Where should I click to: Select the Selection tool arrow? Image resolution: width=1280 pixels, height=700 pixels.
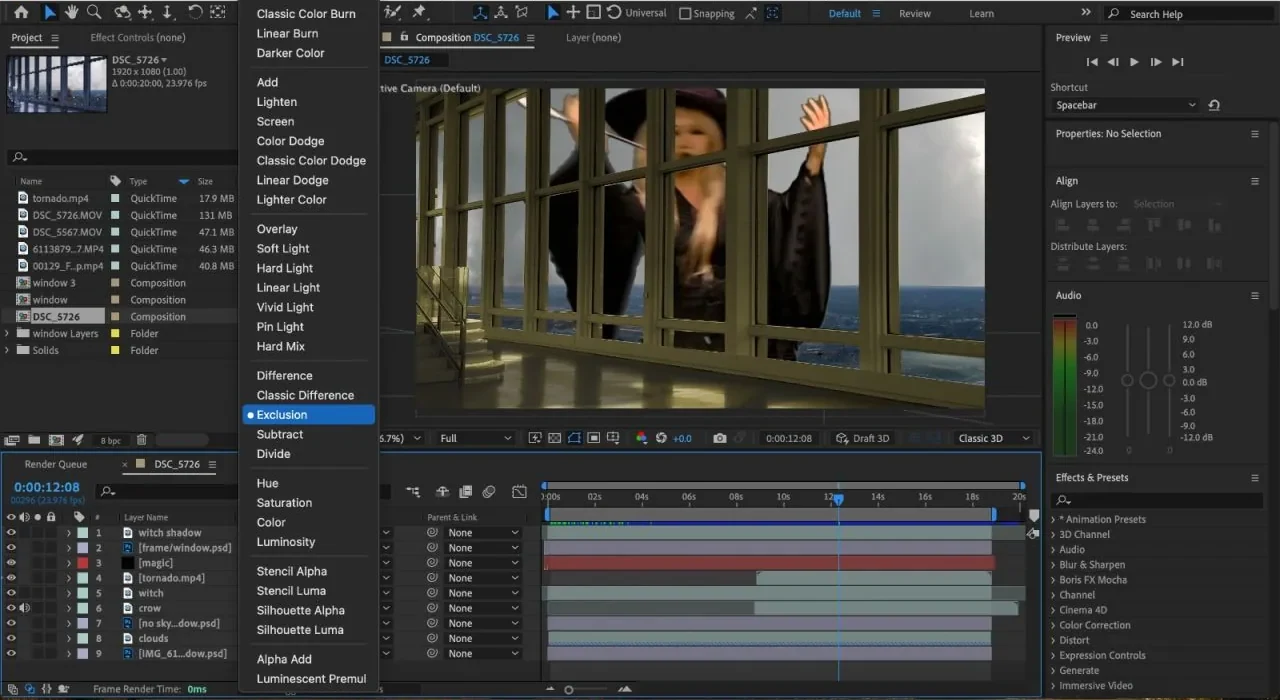50,12
